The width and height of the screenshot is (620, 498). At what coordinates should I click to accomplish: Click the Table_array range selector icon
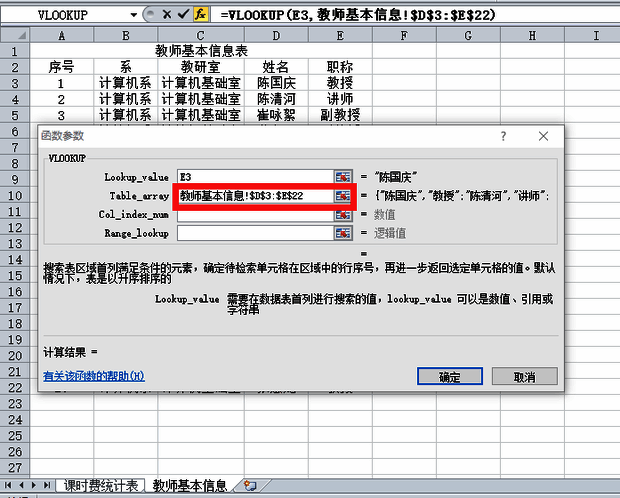tap(343, 195)
